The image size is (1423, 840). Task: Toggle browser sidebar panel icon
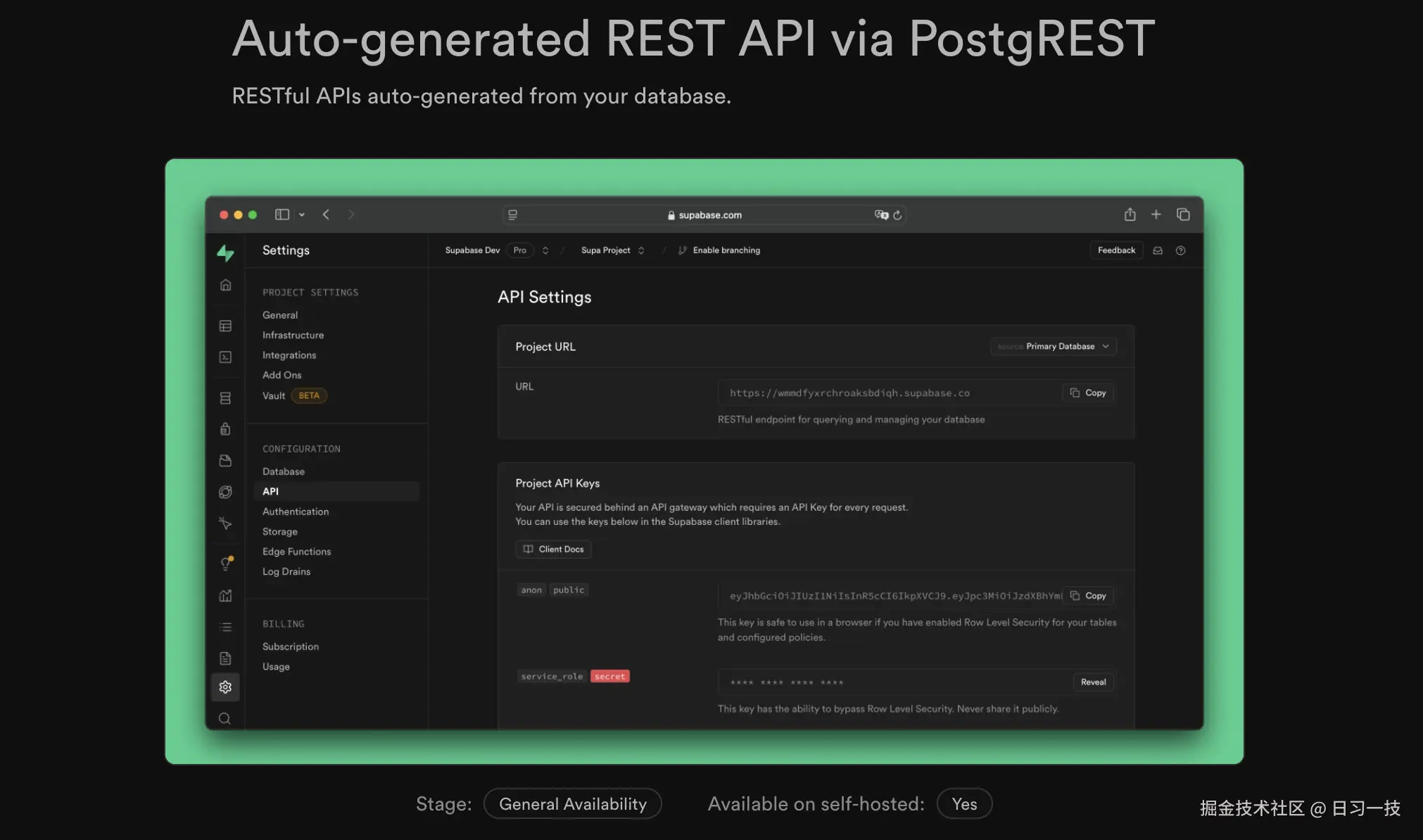point(282,215)
